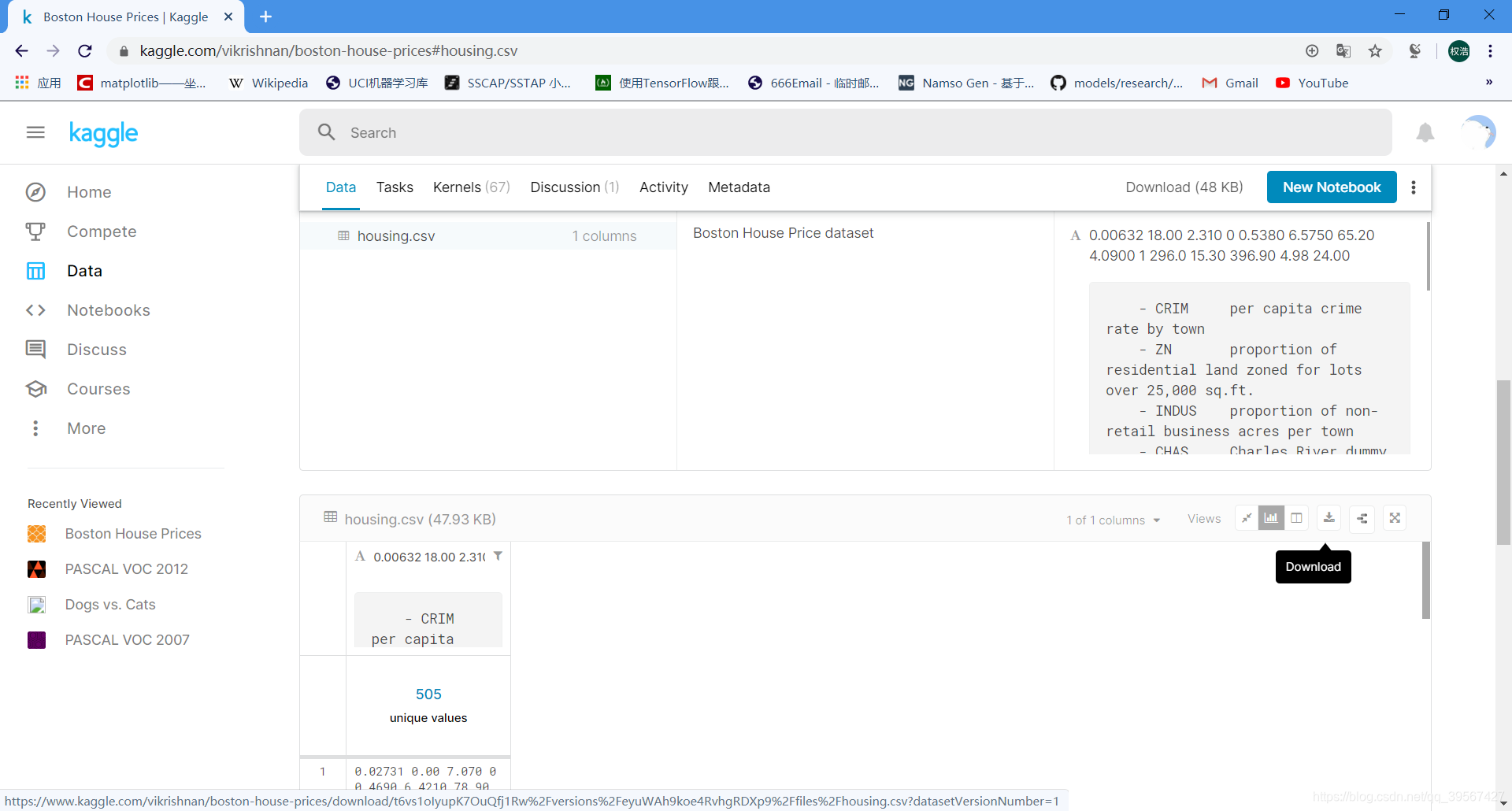Select the Courses sidebar icon

[36, 388]
